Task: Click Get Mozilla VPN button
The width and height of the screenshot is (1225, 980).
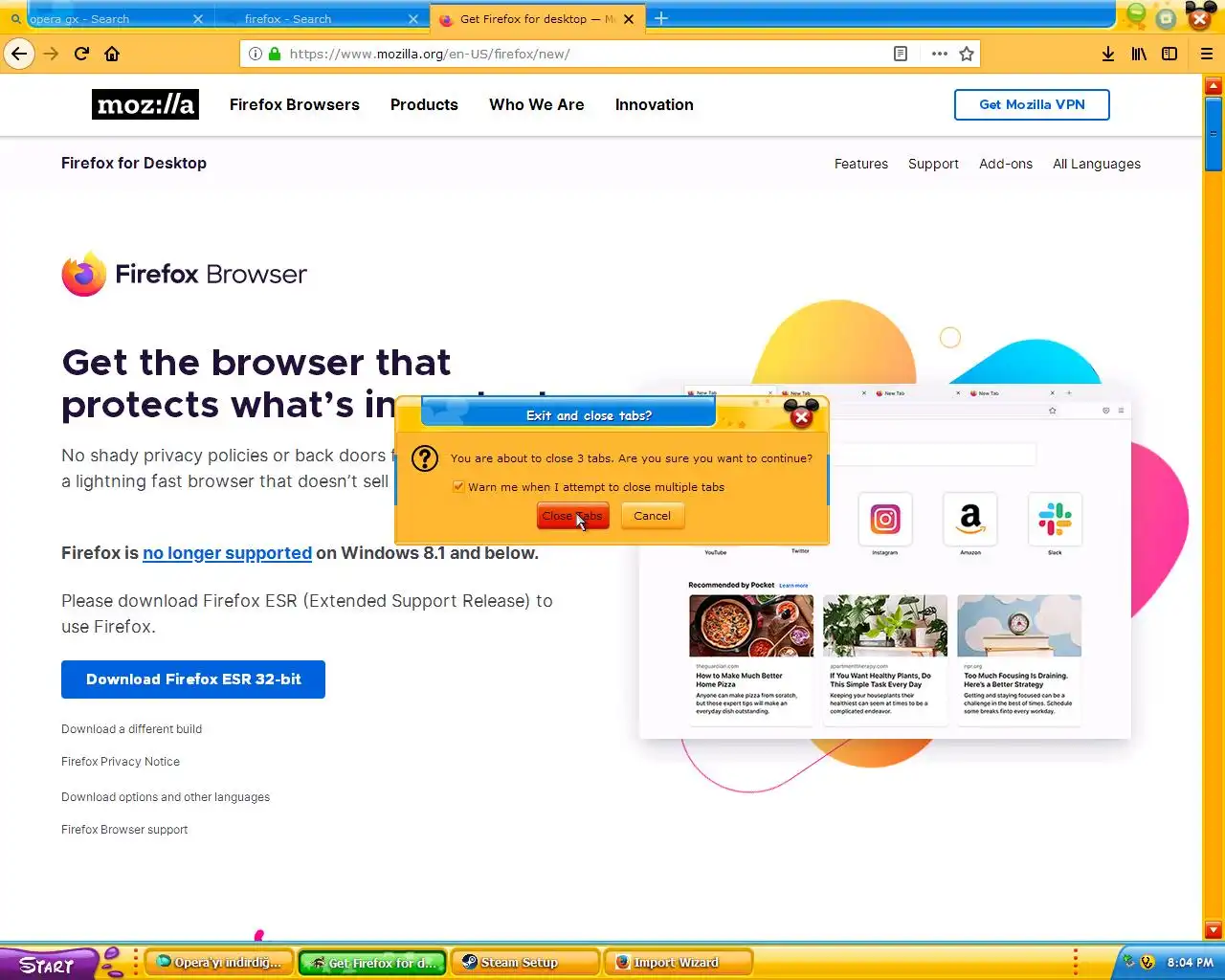Action: pos(1032,105)
